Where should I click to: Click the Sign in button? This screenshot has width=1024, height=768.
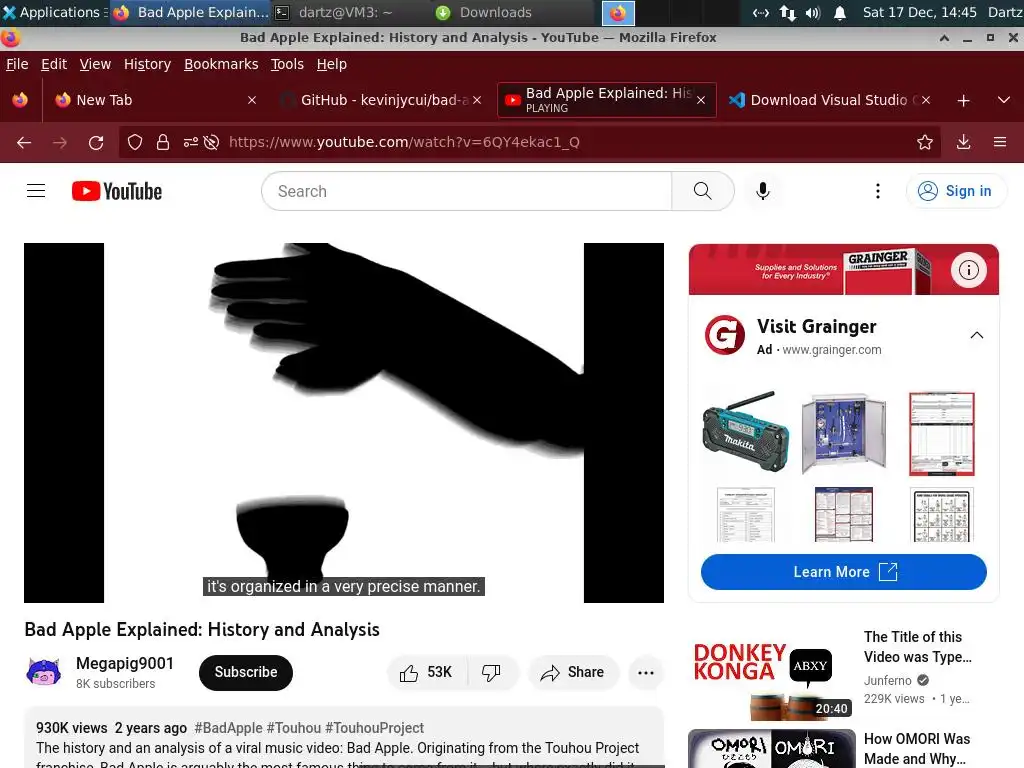pos(955,191)
